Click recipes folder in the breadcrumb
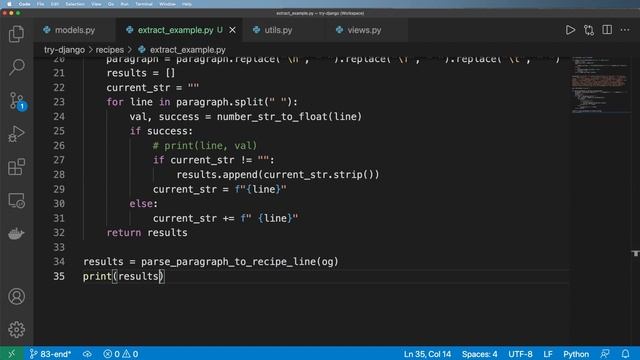640x360 pixels. (109, 50)
